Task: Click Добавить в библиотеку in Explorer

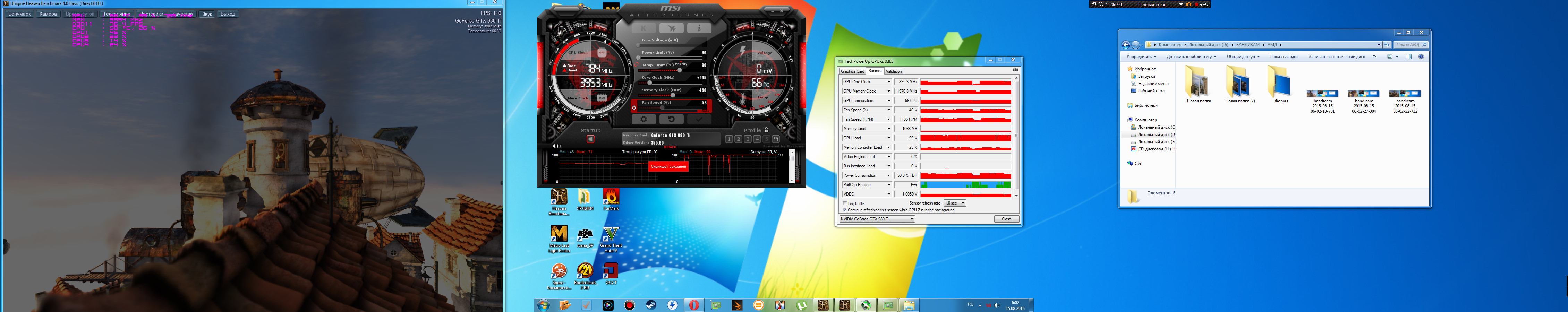Action: pyautogui.click(x=1191, y=57)
